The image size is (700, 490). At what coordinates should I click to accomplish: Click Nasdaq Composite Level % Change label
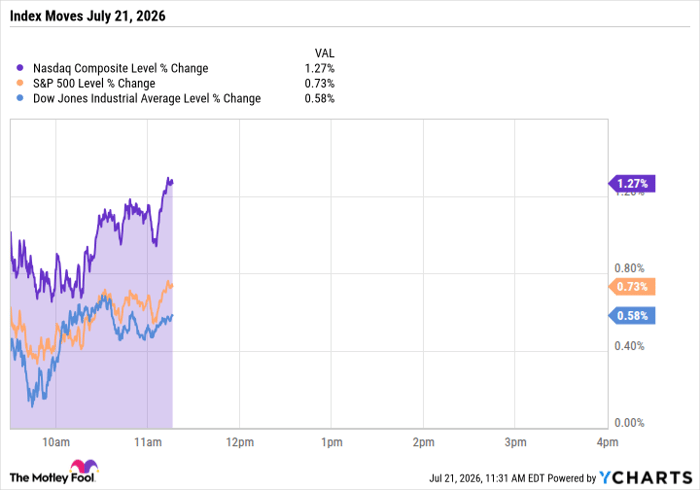point(121,68)
